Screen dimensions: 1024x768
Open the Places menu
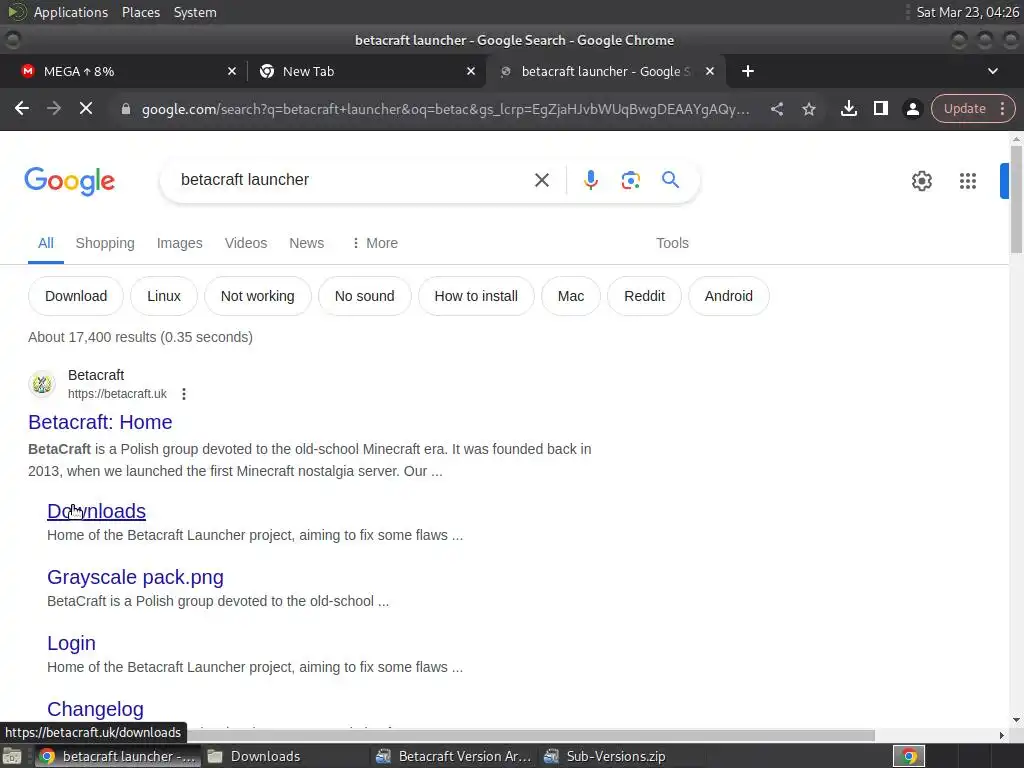click(x=140, y=12)
